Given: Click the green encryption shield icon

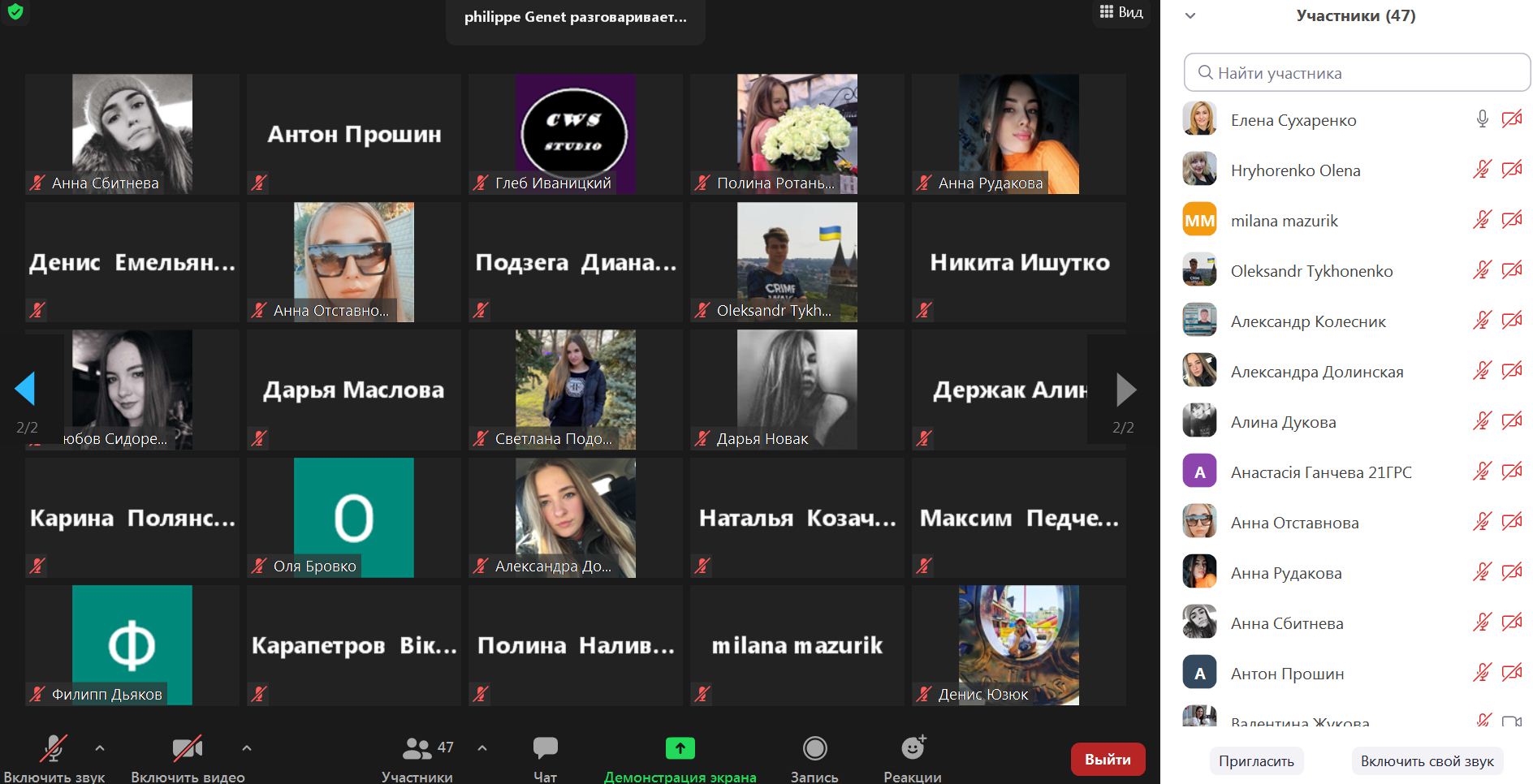Looking at the screenshot, I should (15, 11).
